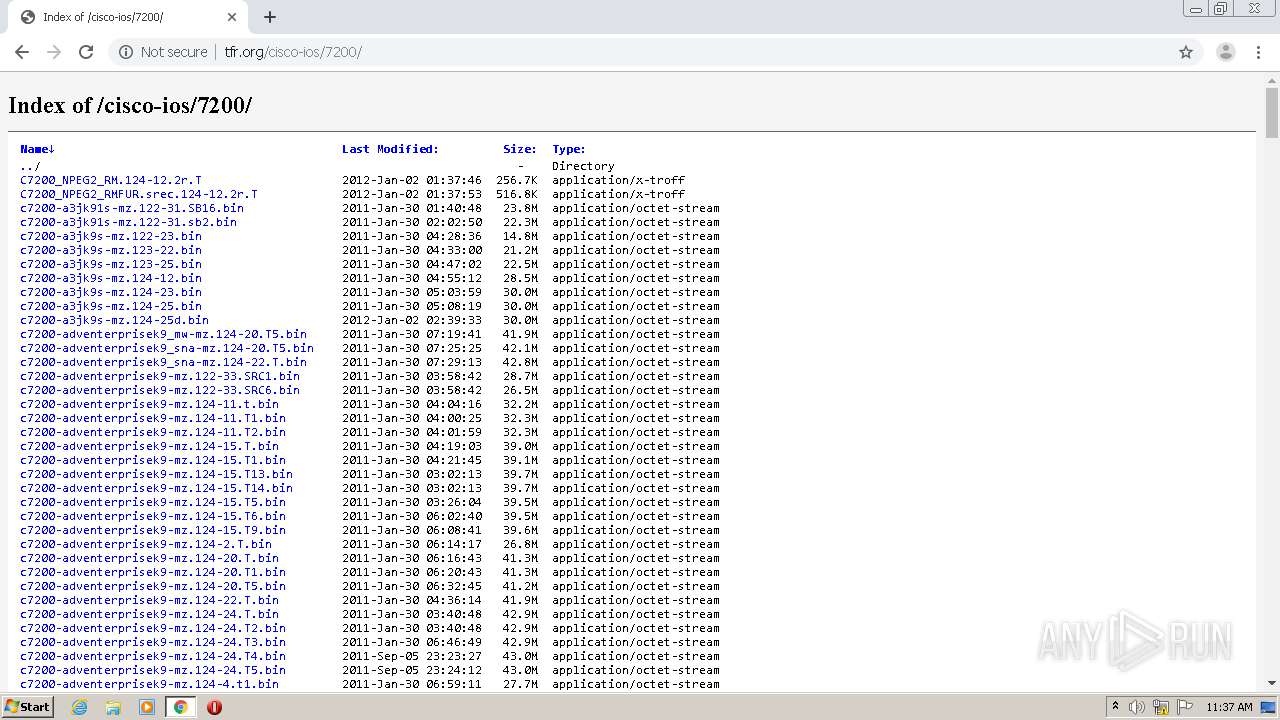Download c7200-adventerprisek9-mz.124-15.T14.bin
This screenshot has height=720, width=1280.
pyautogui.click(x=156, y=489)
